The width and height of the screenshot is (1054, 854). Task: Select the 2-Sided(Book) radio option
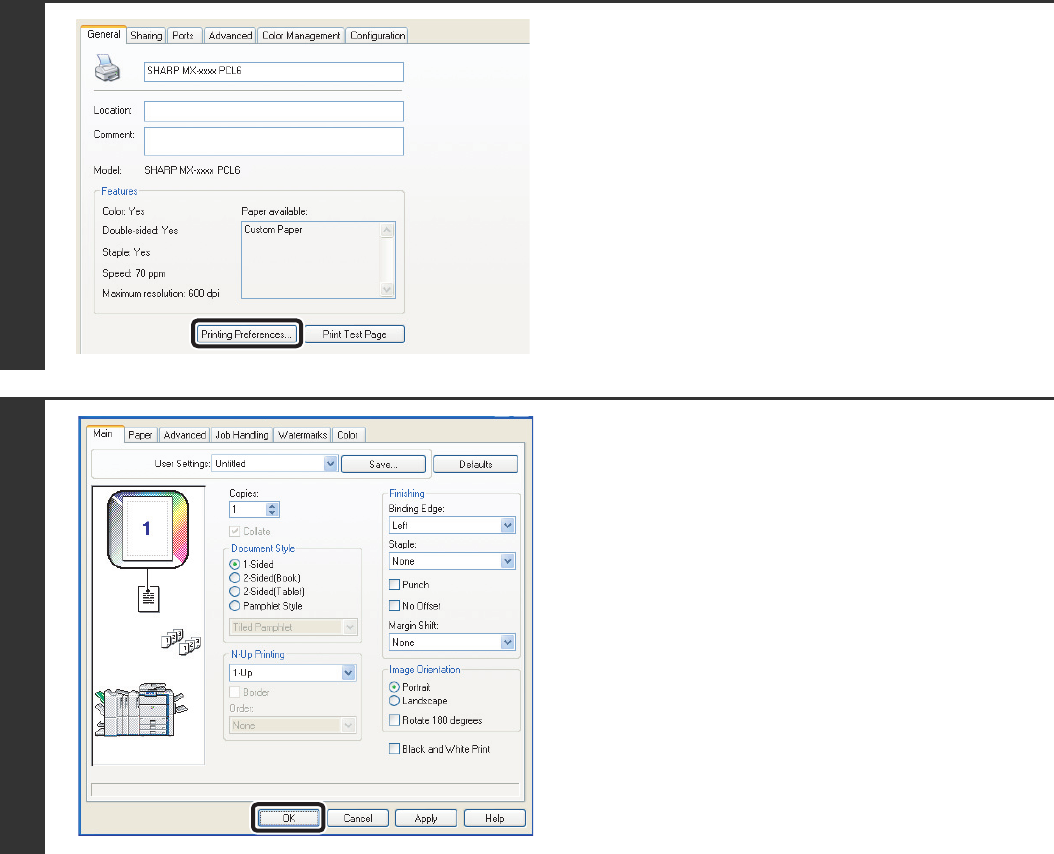[x=236, y=578]
